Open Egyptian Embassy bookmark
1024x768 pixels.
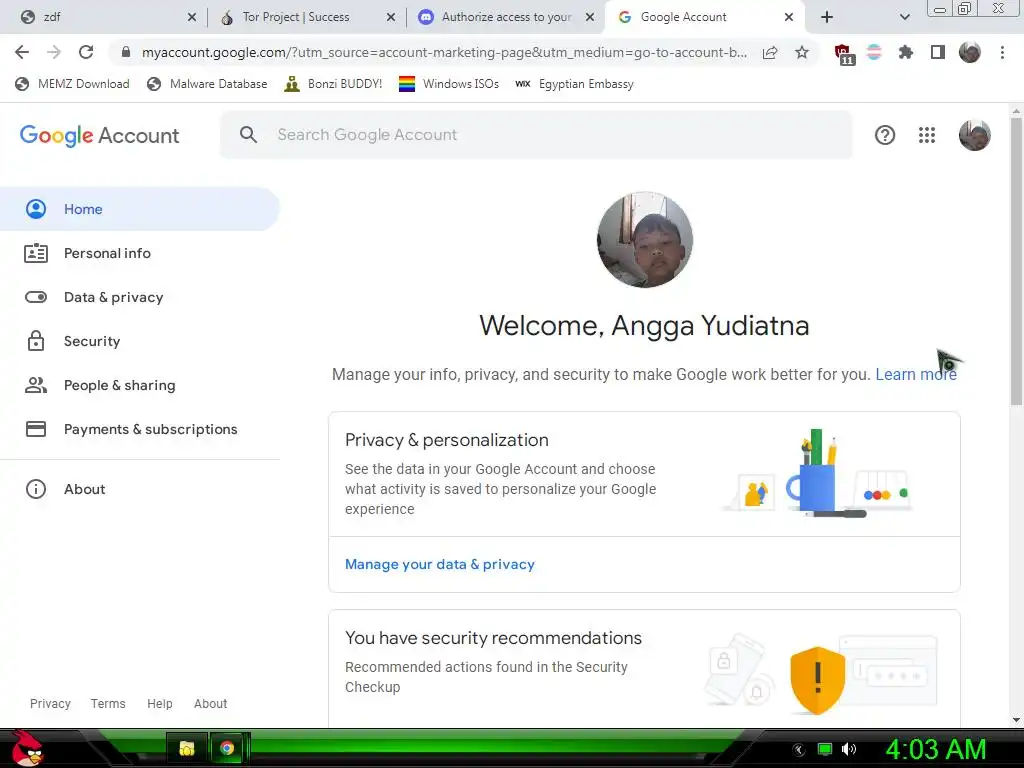click(x=574, y=84)
